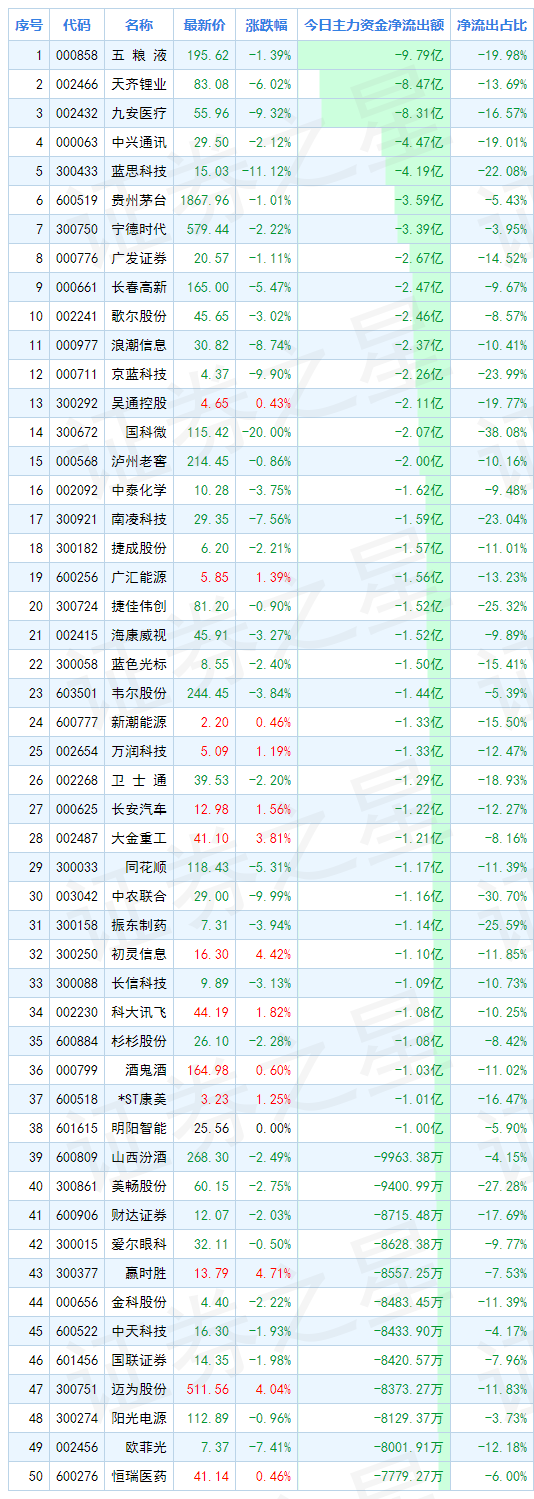Click the 1867.96 latest price cell
Screen dimensions: 534x1499
coord(205,199)
